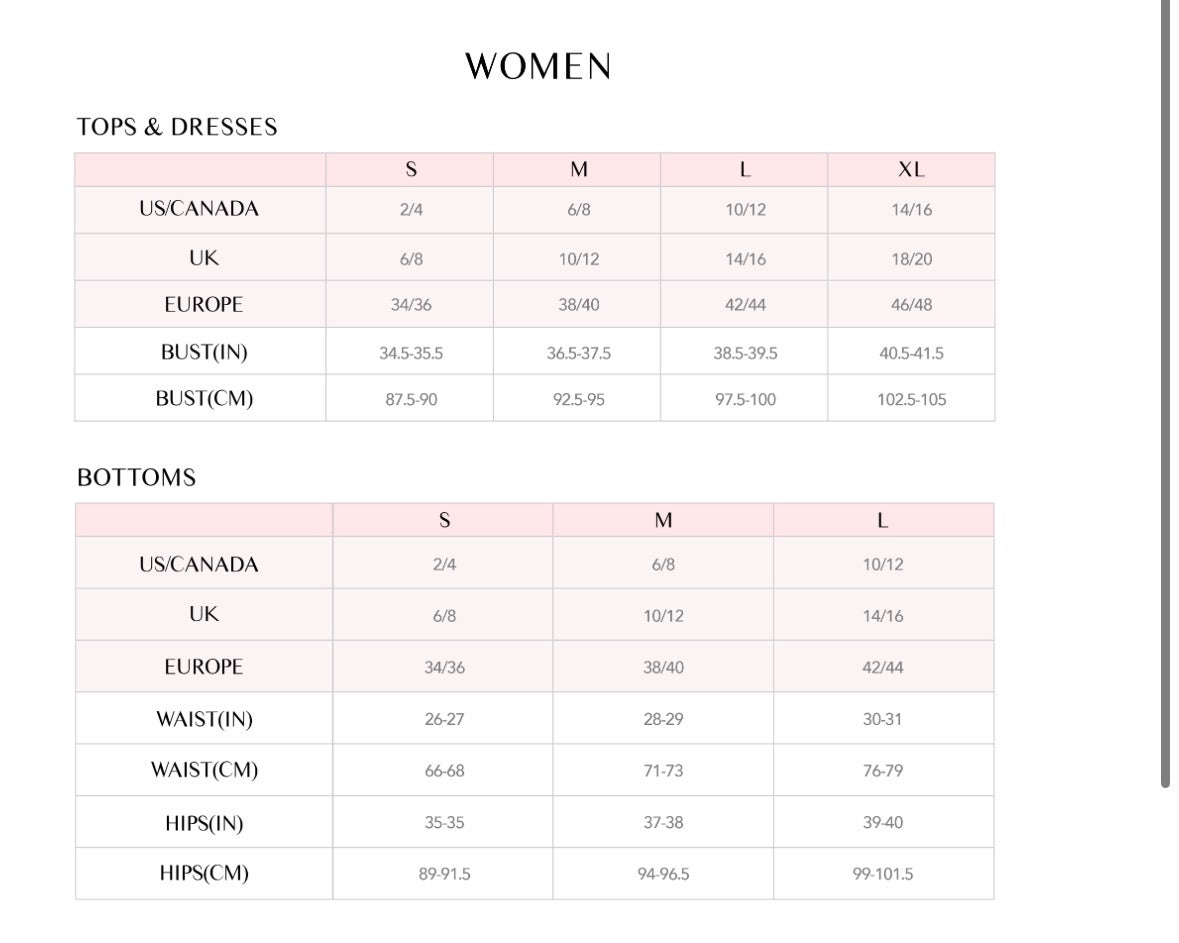Image resolution: width=1179 pixels, height=943 pixels.
Task: Click the WAIST(IN) row label
Action: [x=204, y=719]
